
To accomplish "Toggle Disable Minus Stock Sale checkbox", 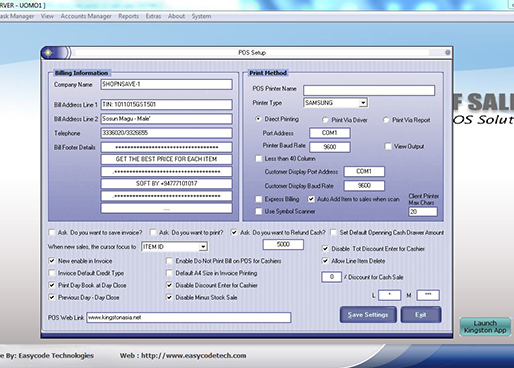I will pos(169,297).
